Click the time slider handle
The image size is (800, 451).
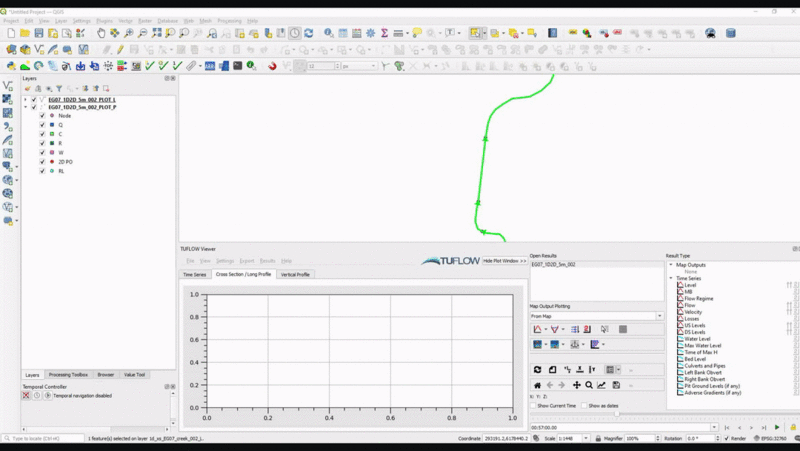click(x=616, y=414)
